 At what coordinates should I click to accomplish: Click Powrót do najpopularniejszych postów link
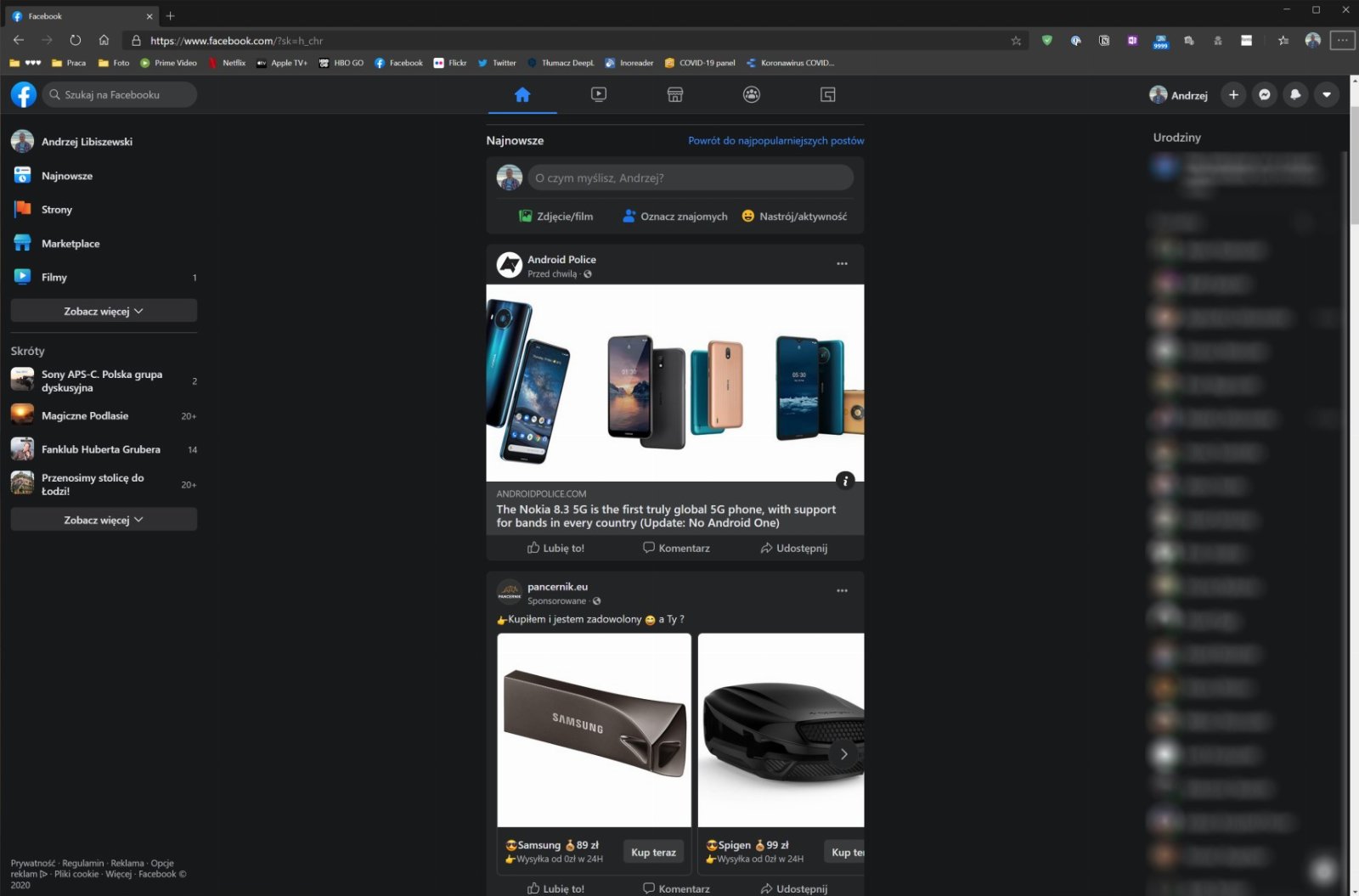coord(775,141)
